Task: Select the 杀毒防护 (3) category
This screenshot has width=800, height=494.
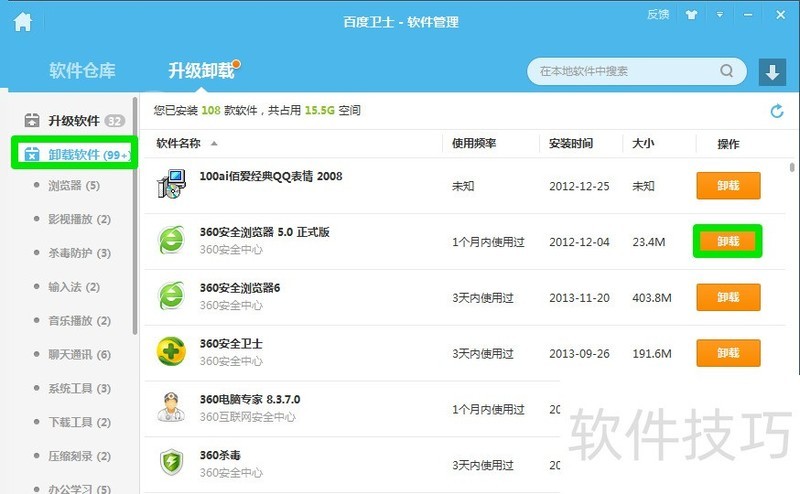Action: tap(79, 253)
